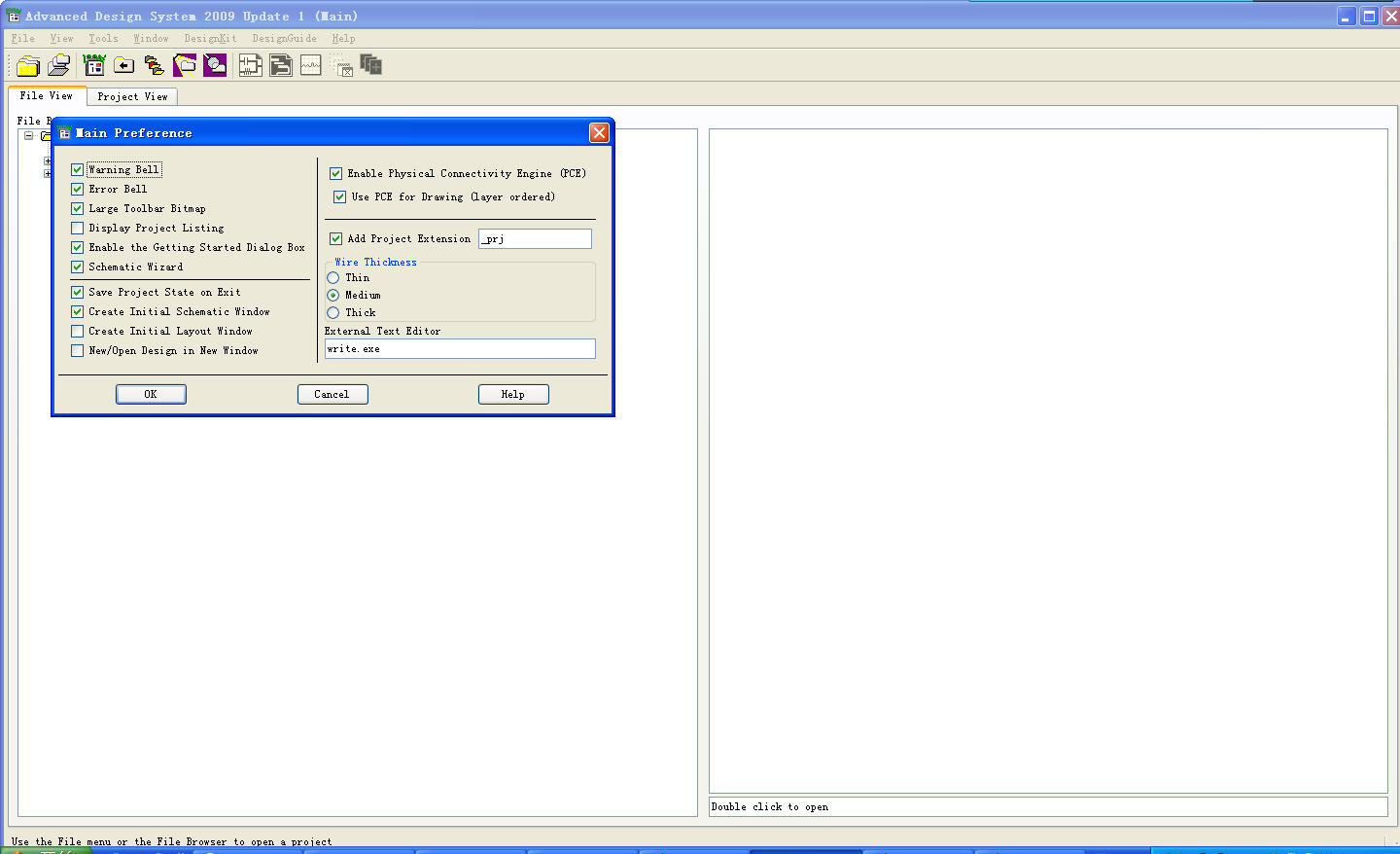Enable Display Project Listing checkbox
1400x854 pixels.
(77, 228)
